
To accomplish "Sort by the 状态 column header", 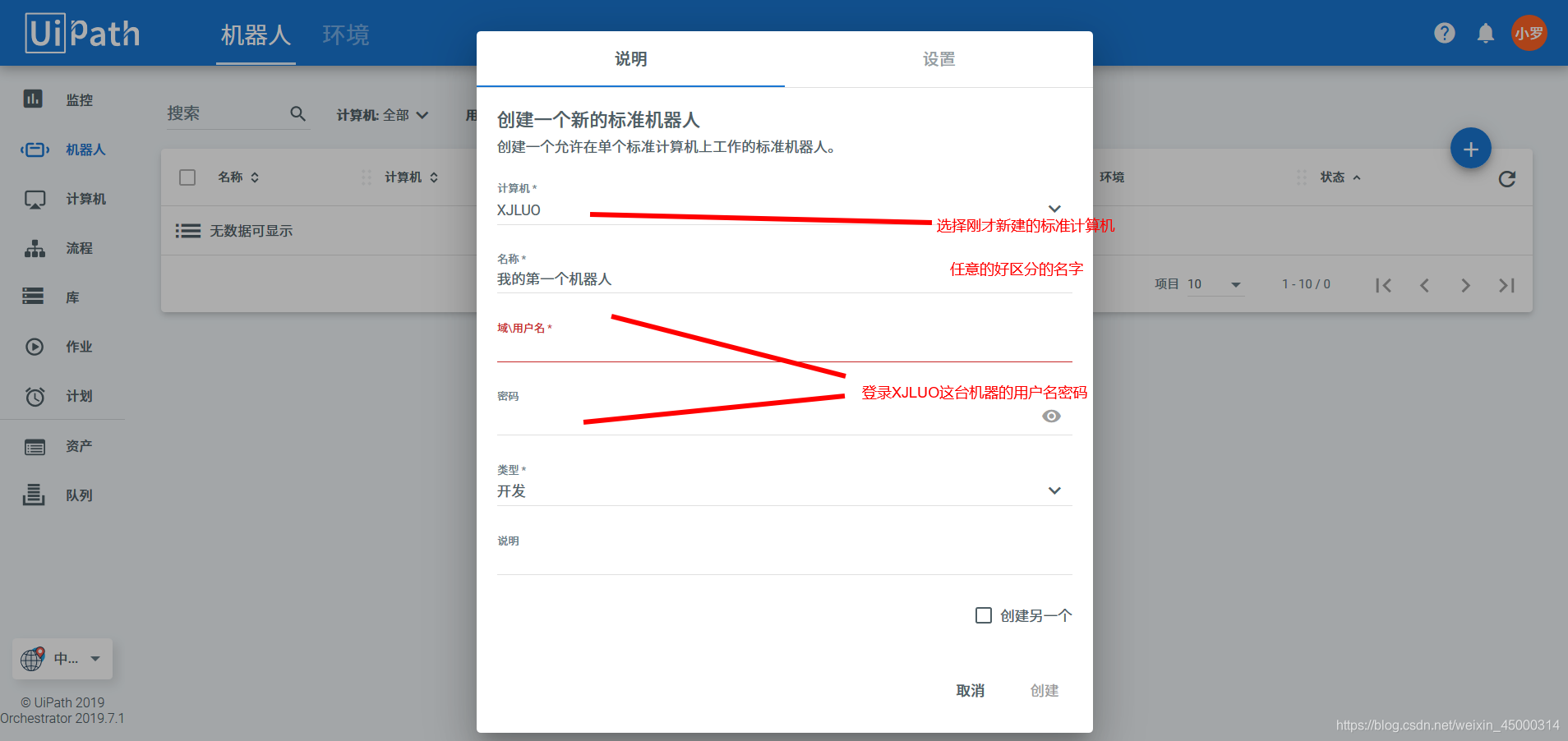I will coord(1340,177).
